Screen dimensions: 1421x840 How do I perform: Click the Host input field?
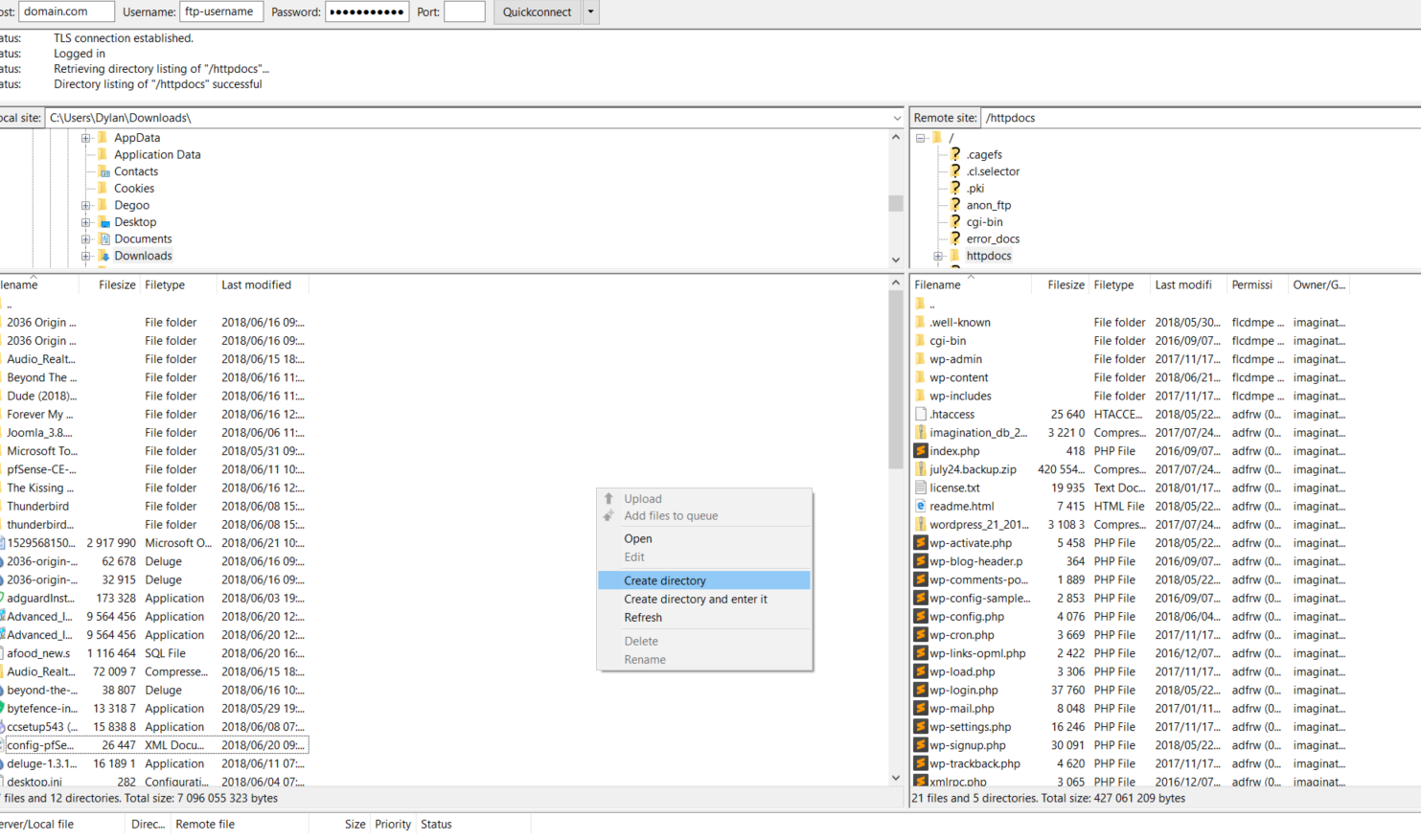(66, 11)
